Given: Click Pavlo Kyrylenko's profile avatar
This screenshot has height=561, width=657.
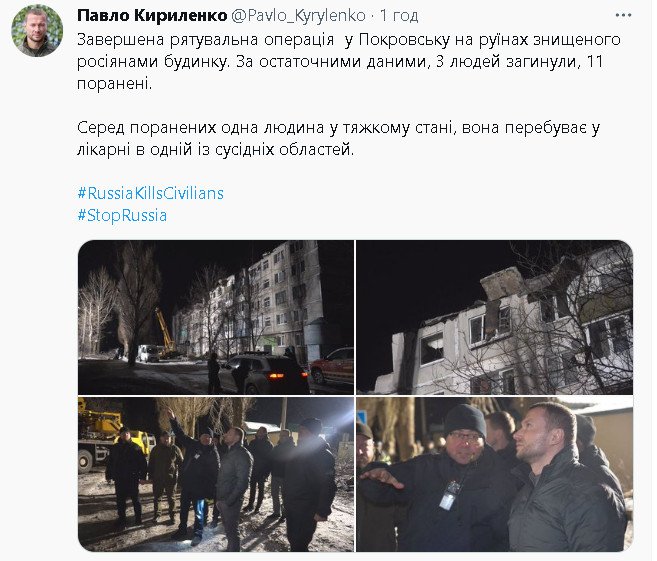Looking at the screenshot, I should tap(37, 31).
